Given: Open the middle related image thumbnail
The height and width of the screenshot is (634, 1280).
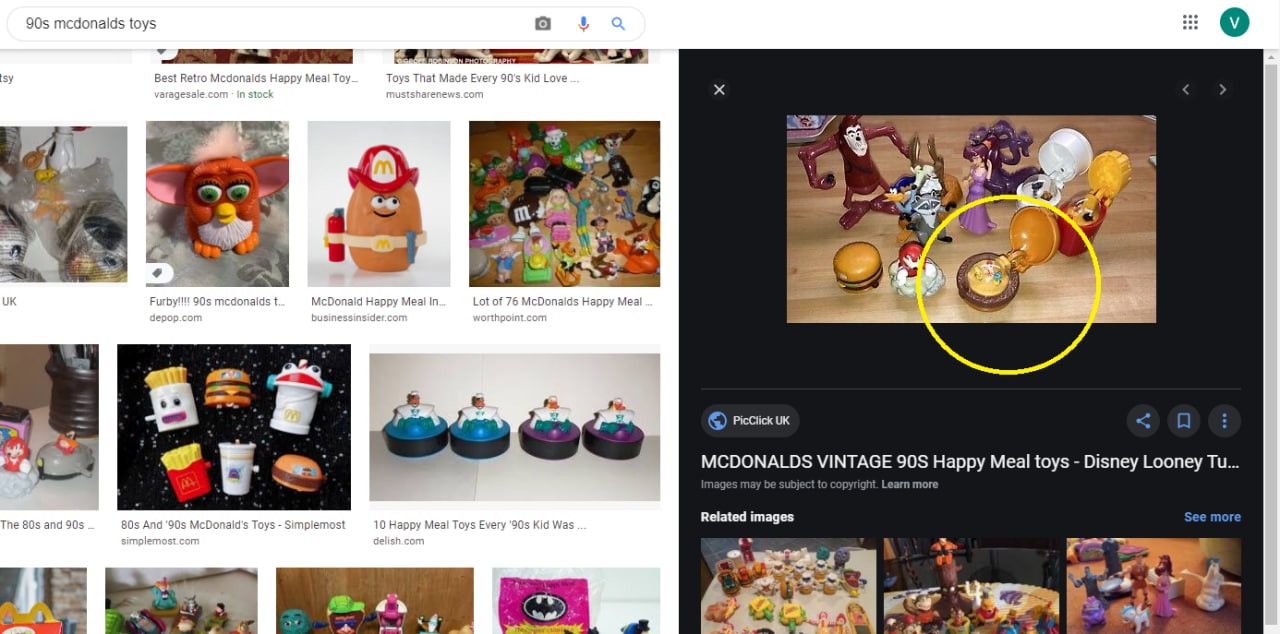Looking at the screenshot, I should (x=971, y=586).
